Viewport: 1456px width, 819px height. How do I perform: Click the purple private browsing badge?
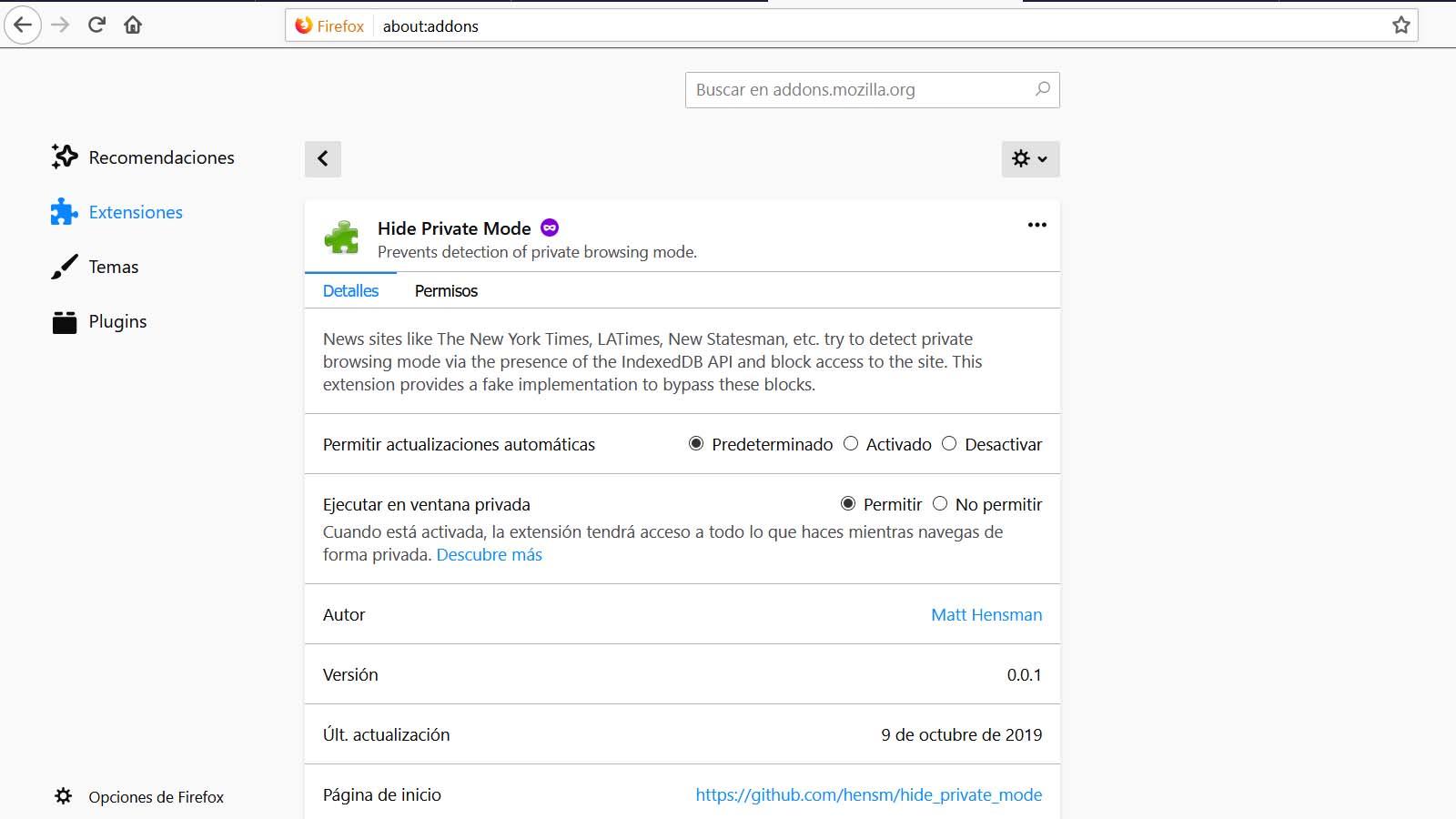click(550, 227)
